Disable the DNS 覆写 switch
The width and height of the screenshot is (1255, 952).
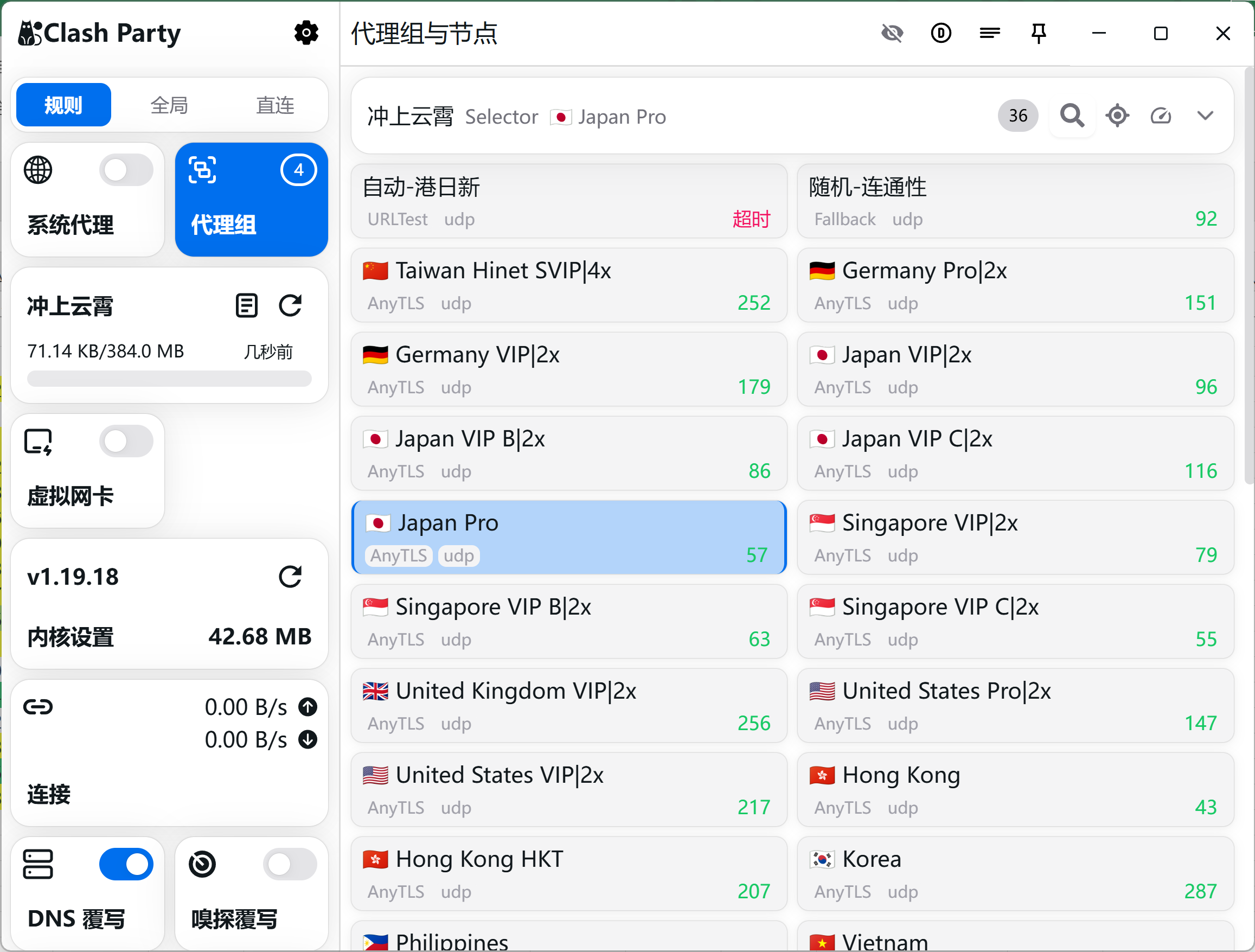pos(126,864)
